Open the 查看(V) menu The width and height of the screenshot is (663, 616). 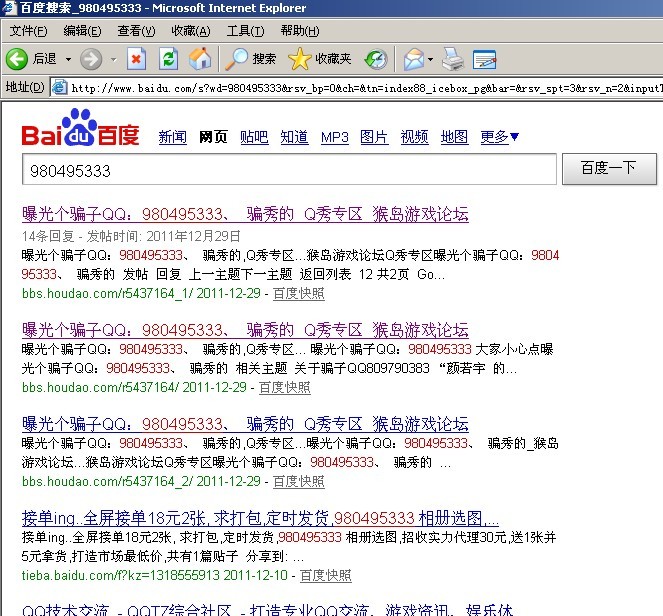pos(136,31)
